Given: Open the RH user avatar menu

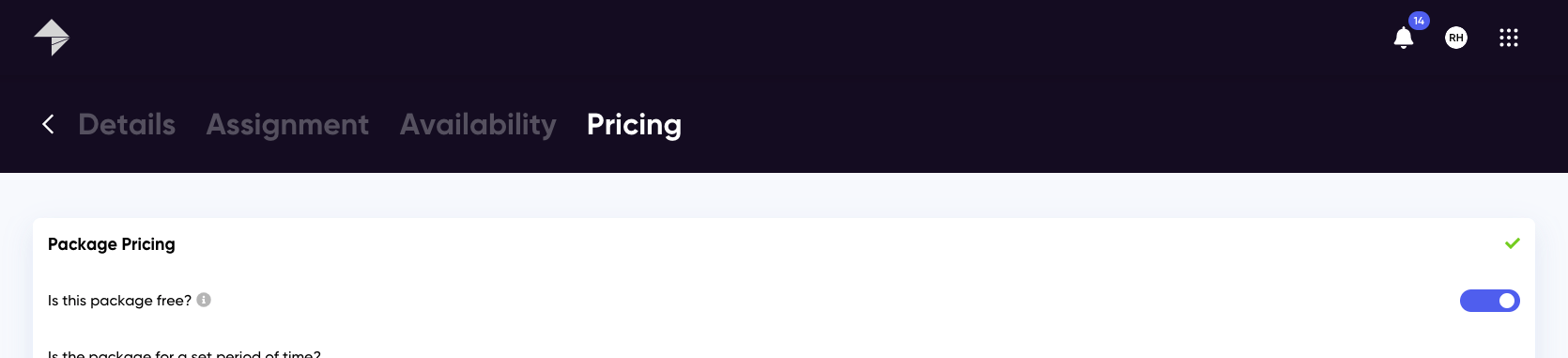Looking at the screenshot, I should 1456,38.
